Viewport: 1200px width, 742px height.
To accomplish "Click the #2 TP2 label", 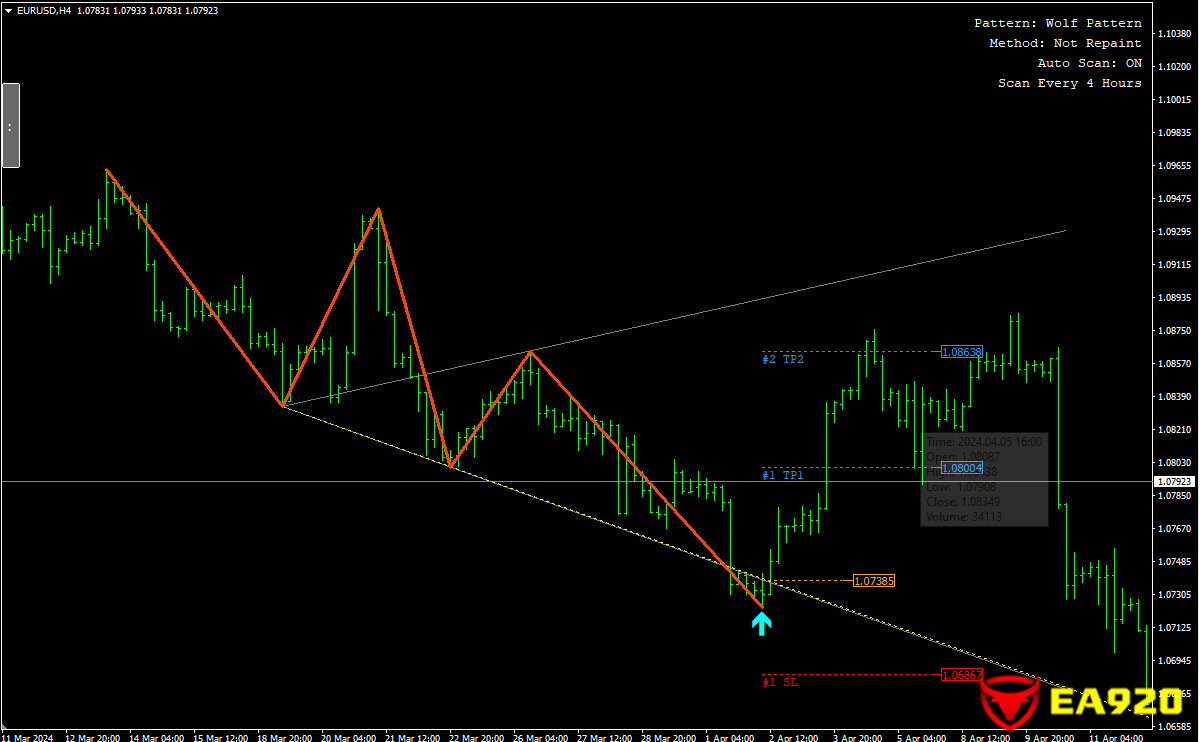I will (x=782, y=358).
